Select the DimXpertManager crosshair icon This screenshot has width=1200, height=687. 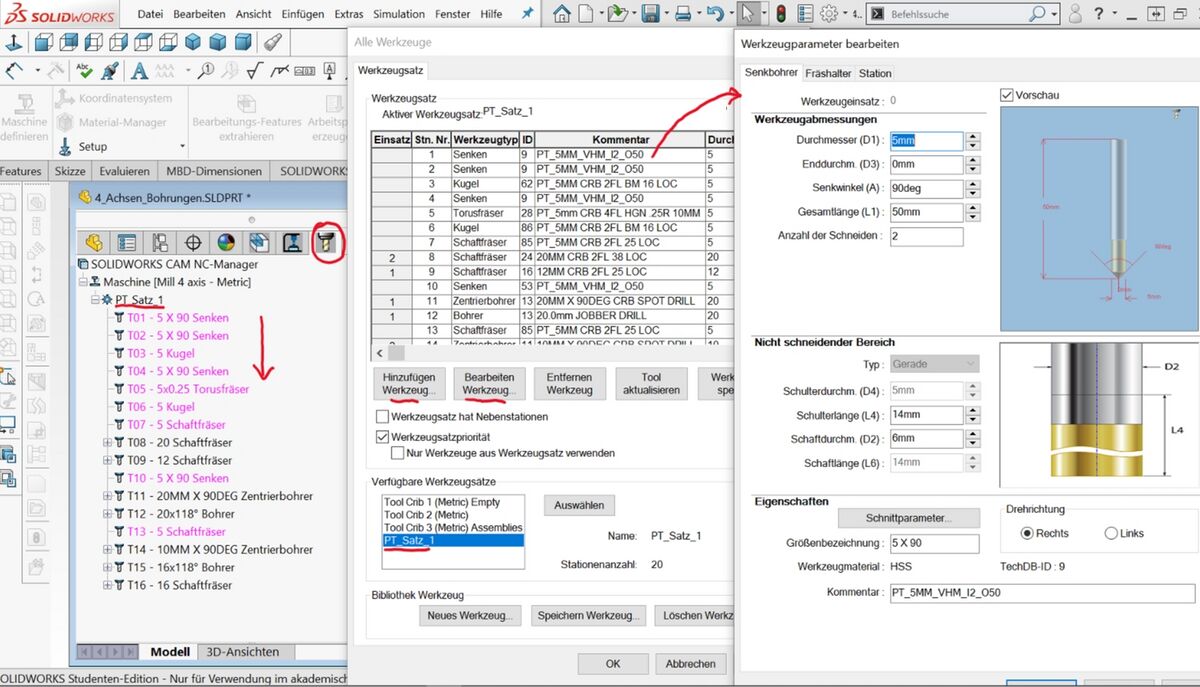click(x=193, y=243)
